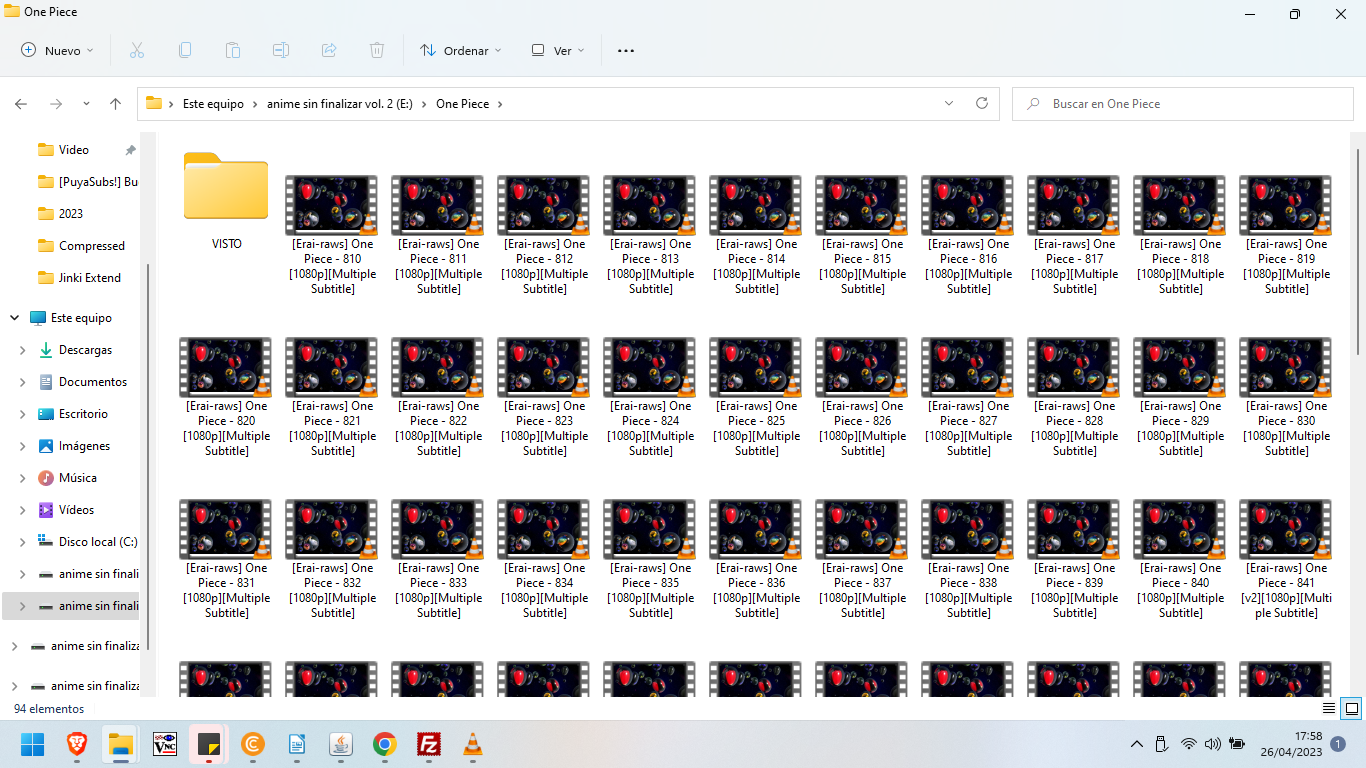Open the Ver view dropdown
The height and width of the screenshot is (768, 1366).
(x=558, y=50)
